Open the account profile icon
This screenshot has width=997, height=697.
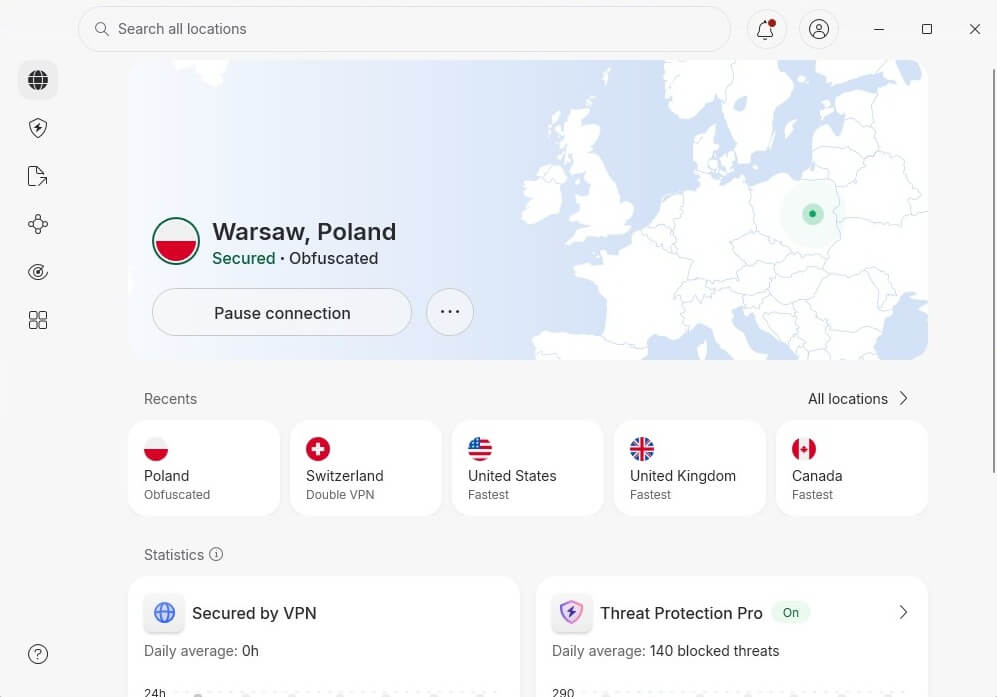(818, 29)
